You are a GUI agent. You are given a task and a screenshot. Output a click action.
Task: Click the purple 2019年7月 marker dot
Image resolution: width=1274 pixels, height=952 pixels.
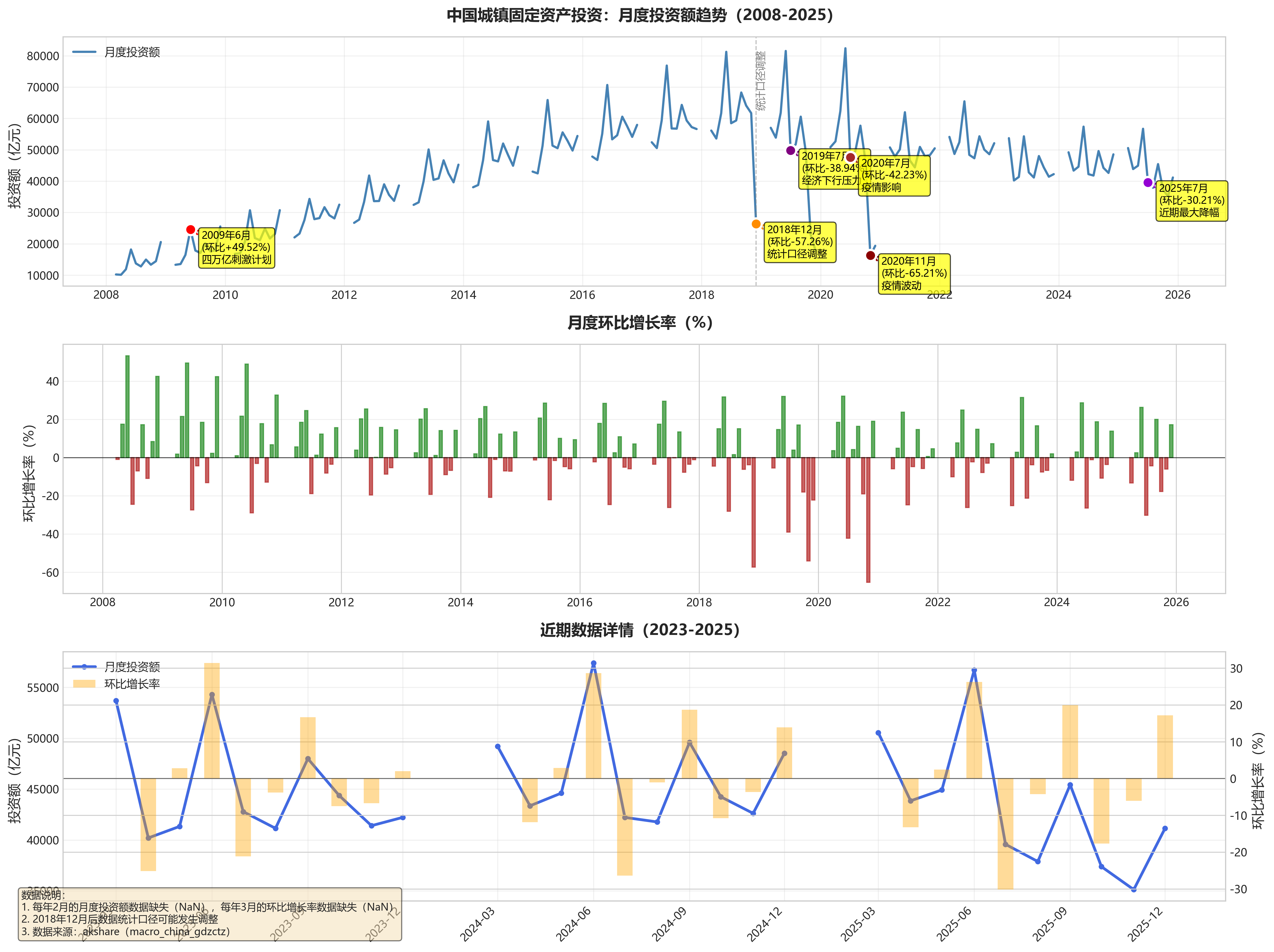790,150
